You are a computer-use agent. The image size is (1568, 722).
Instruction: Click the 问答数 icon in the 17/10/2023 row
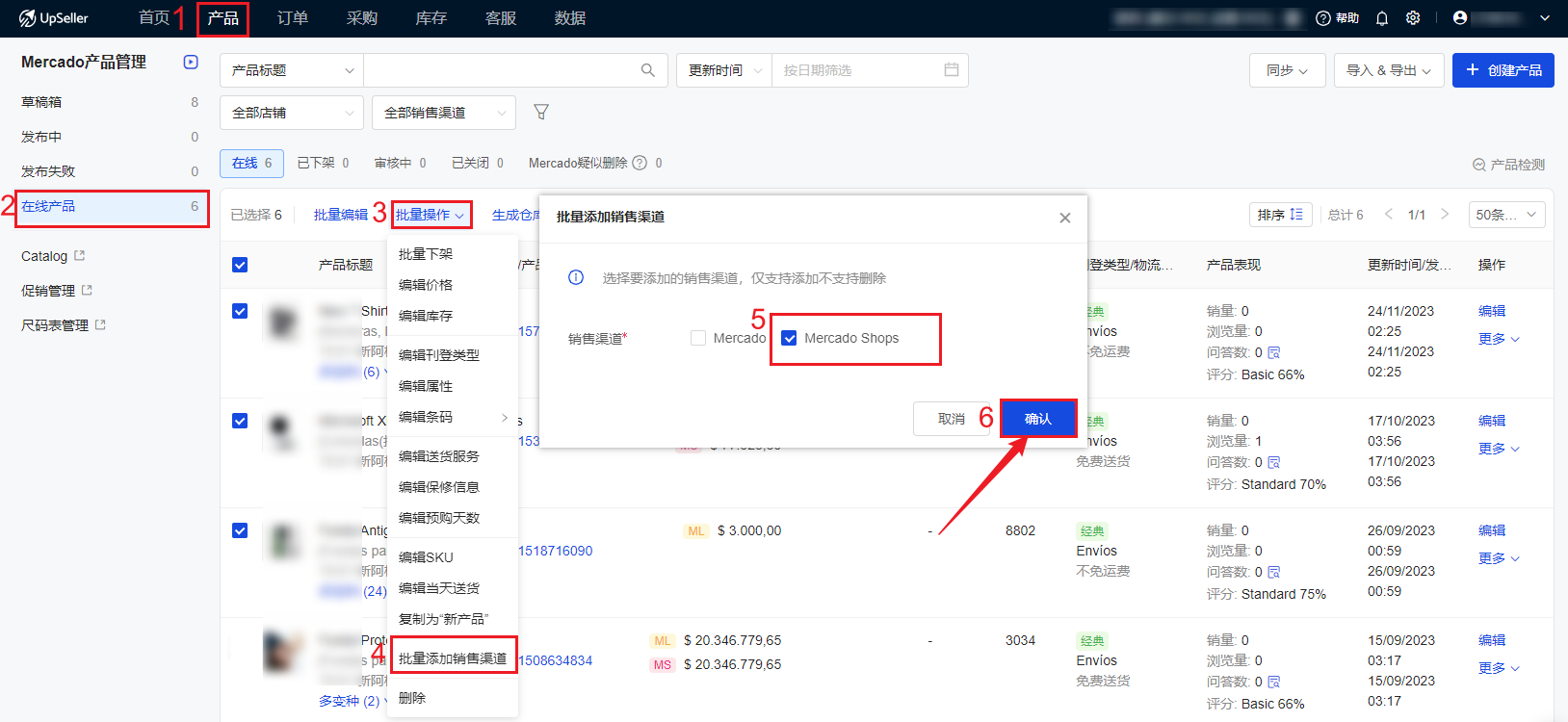pos(1274,462)
